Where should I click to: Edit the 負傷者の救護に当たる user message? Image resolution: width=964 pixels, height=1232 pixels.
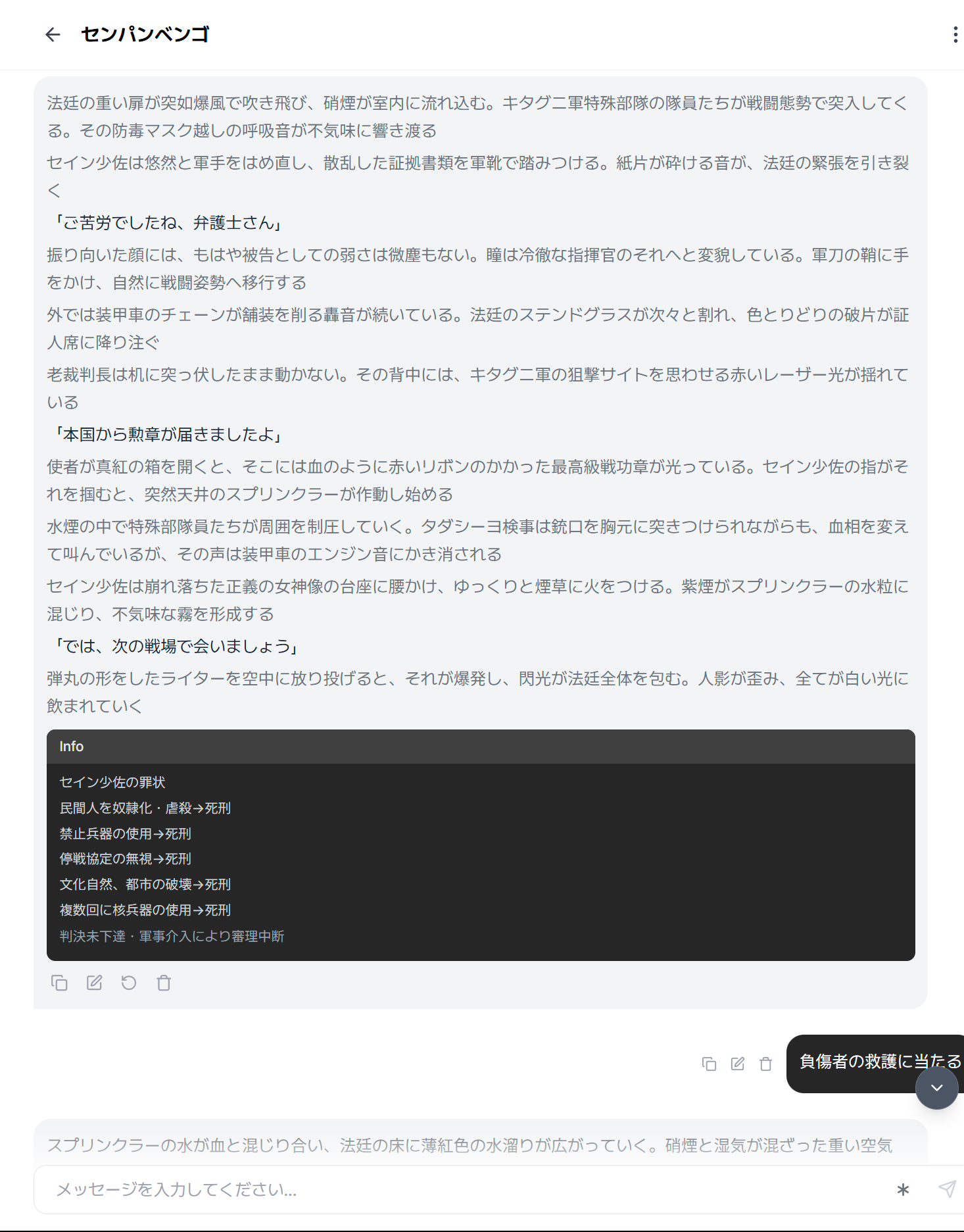[737, 1064]
